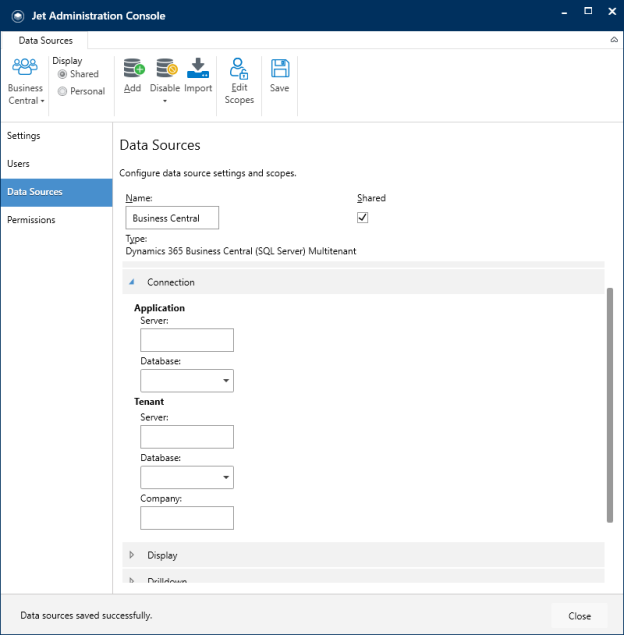
Task: Switch to the Data Sources ribbon tab
Action: point(45,40)
